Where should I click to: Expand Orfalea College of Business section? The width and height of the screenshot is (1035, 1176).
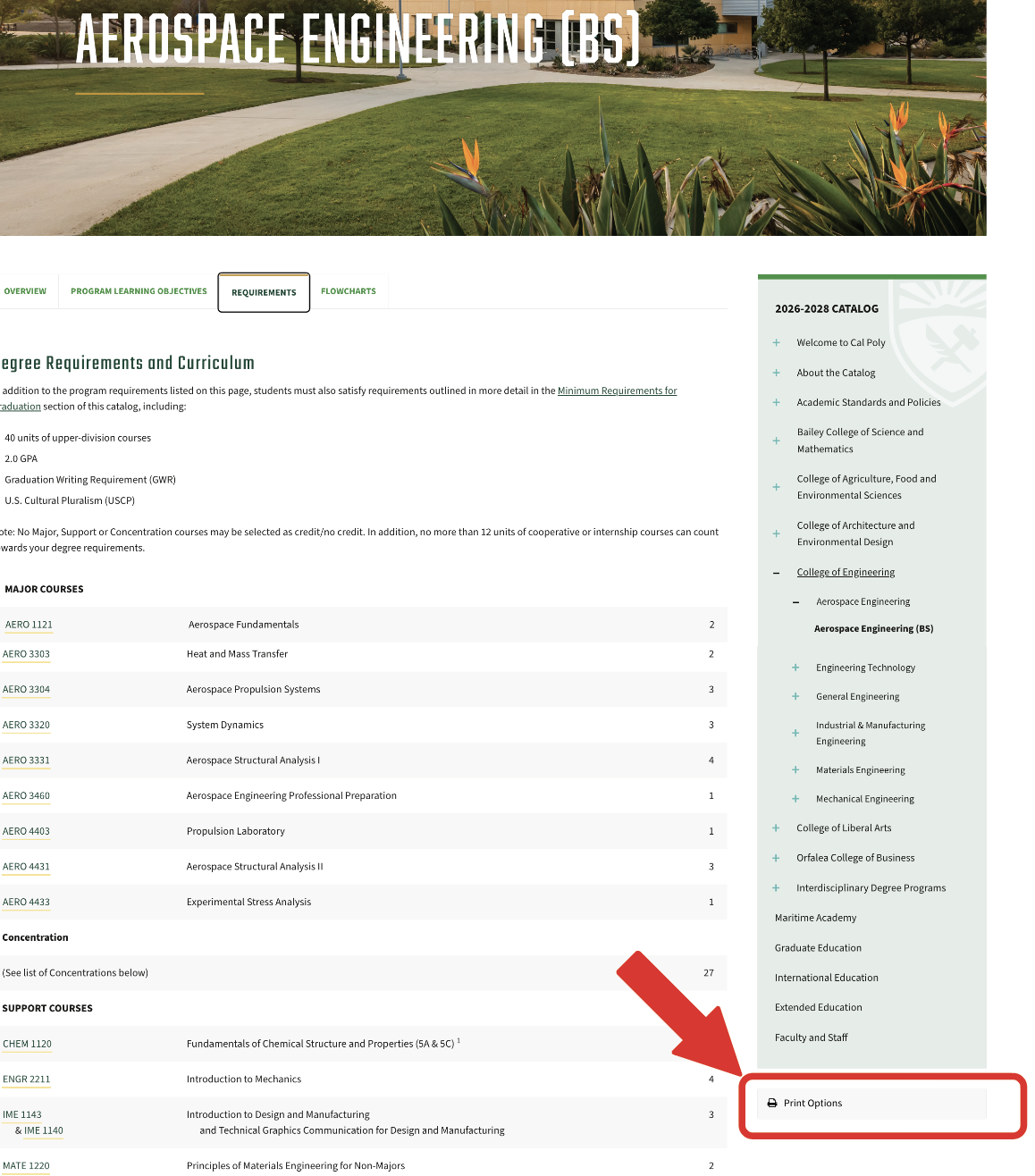(776, 858)
